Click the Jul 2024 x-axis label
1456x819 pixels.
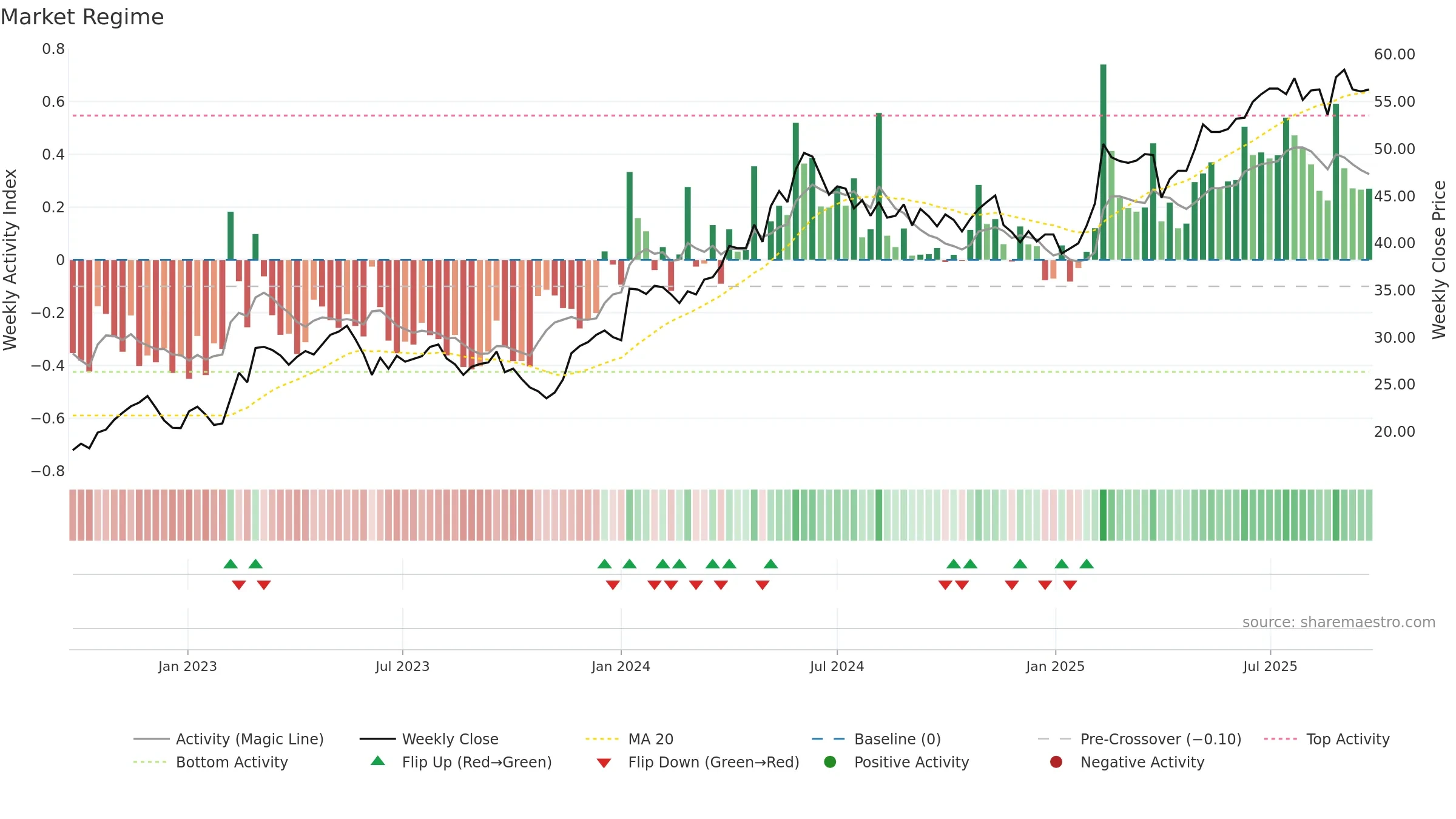837,666
